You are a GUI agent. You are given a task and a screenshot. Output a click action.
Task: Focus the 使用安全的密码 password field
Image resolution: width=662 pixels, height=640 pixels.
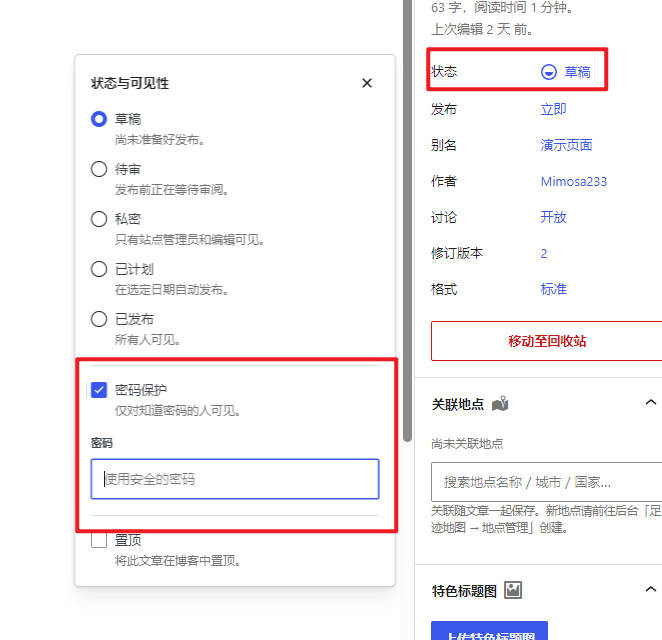tap(235, 479)
